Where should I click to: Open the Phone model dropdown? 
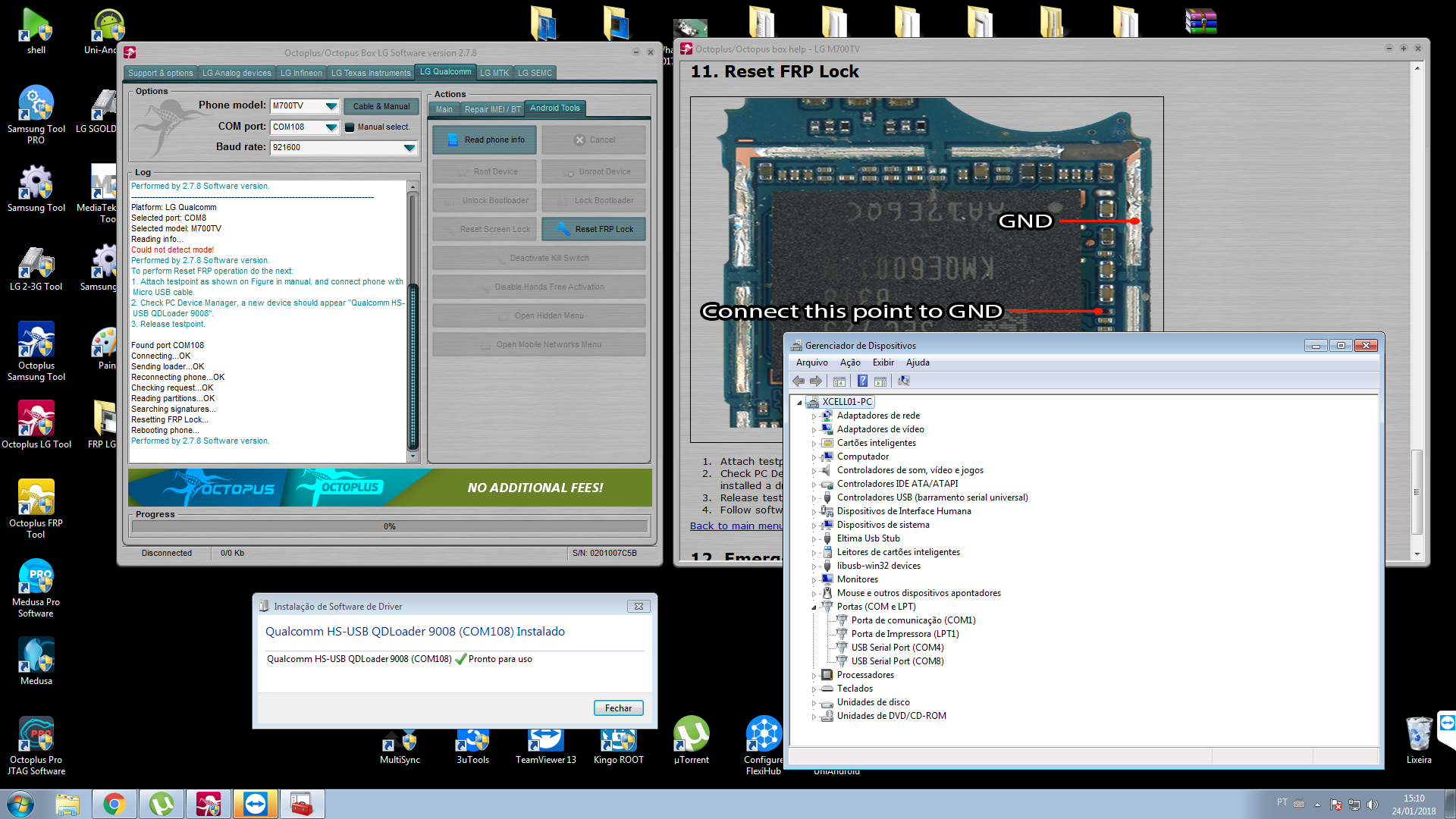(x=331, y=106)
